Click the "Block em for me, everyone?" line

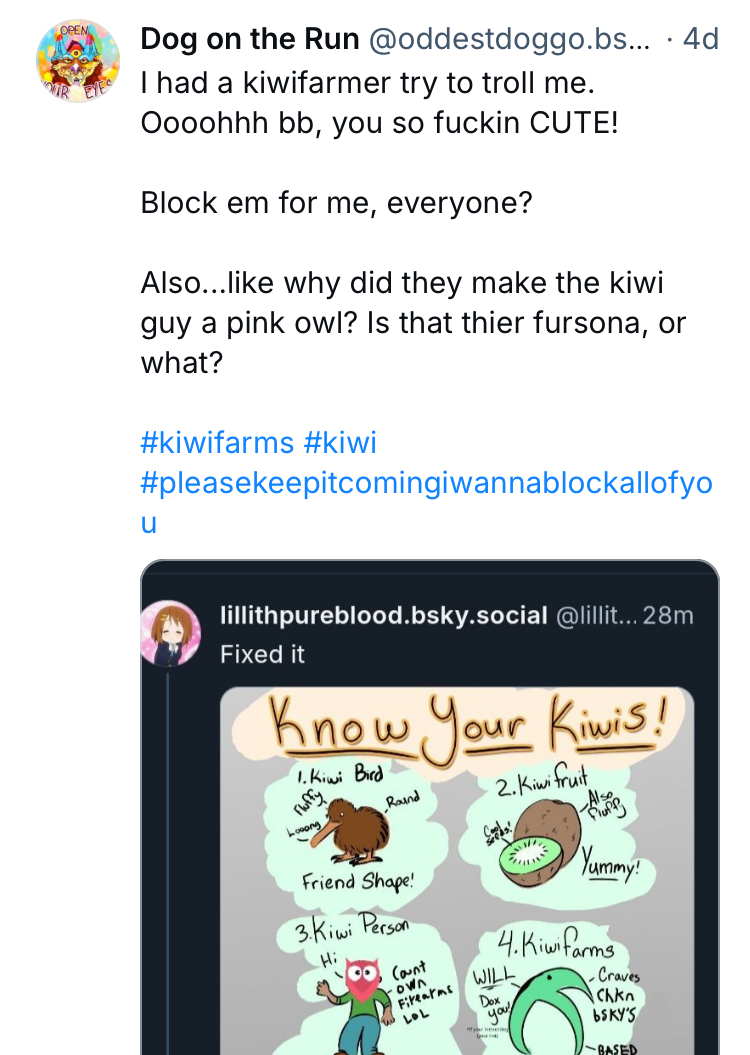click(336, 203)
